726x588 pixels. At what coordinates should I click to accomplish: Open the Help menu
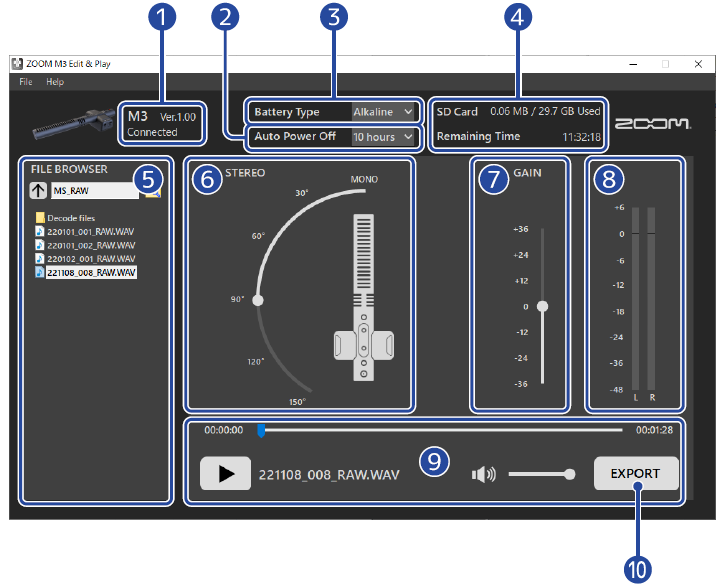click(x=55, y=82)
